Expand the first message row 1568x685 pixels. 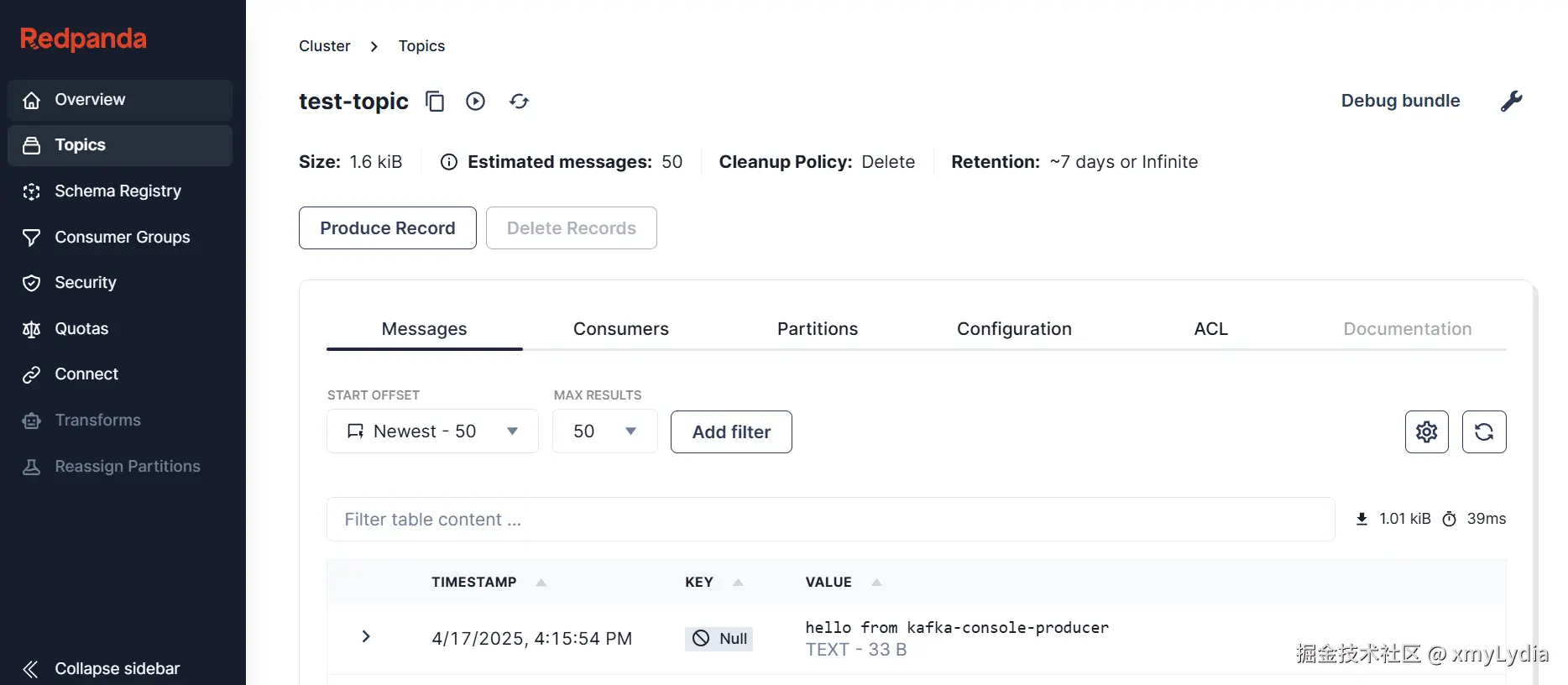[x=366, y=637]
